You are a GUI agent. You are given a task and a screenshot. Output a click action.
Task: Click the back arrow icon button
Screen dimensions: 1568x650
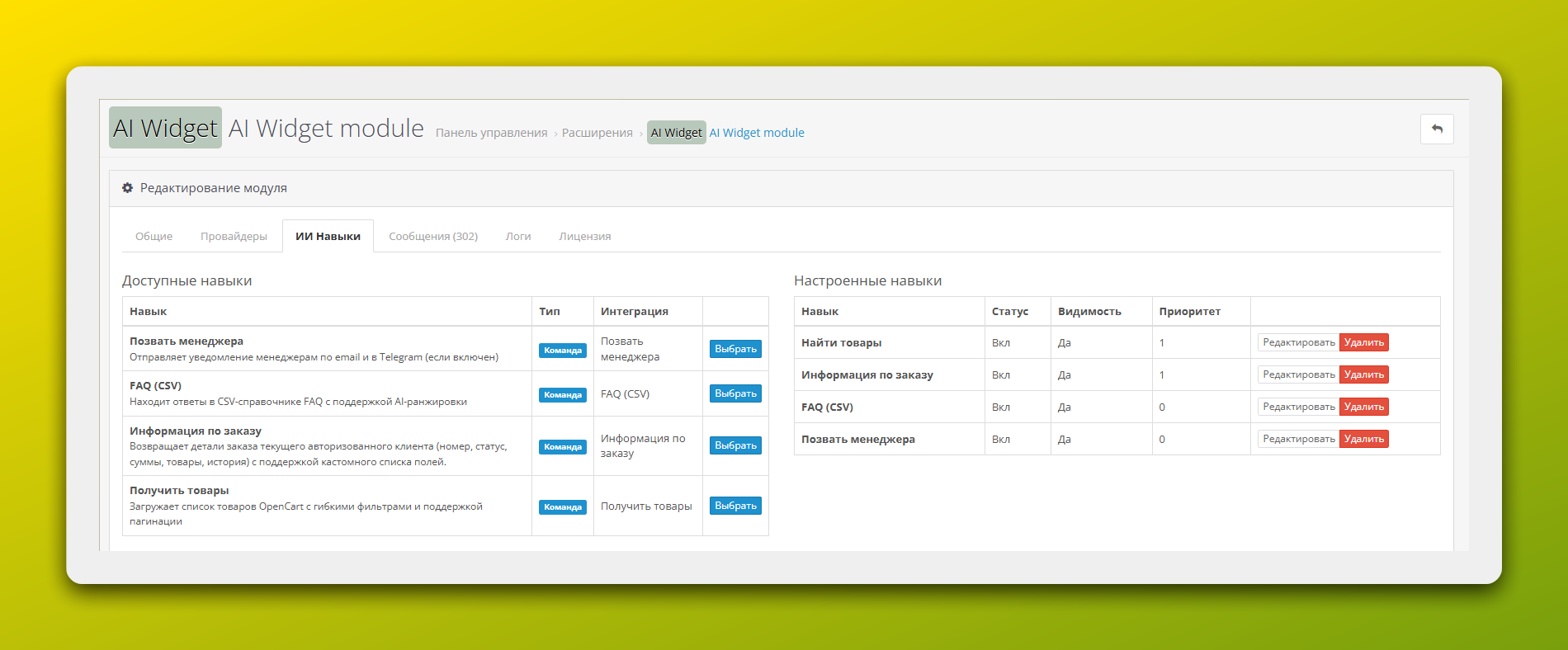click(1437, 130)
